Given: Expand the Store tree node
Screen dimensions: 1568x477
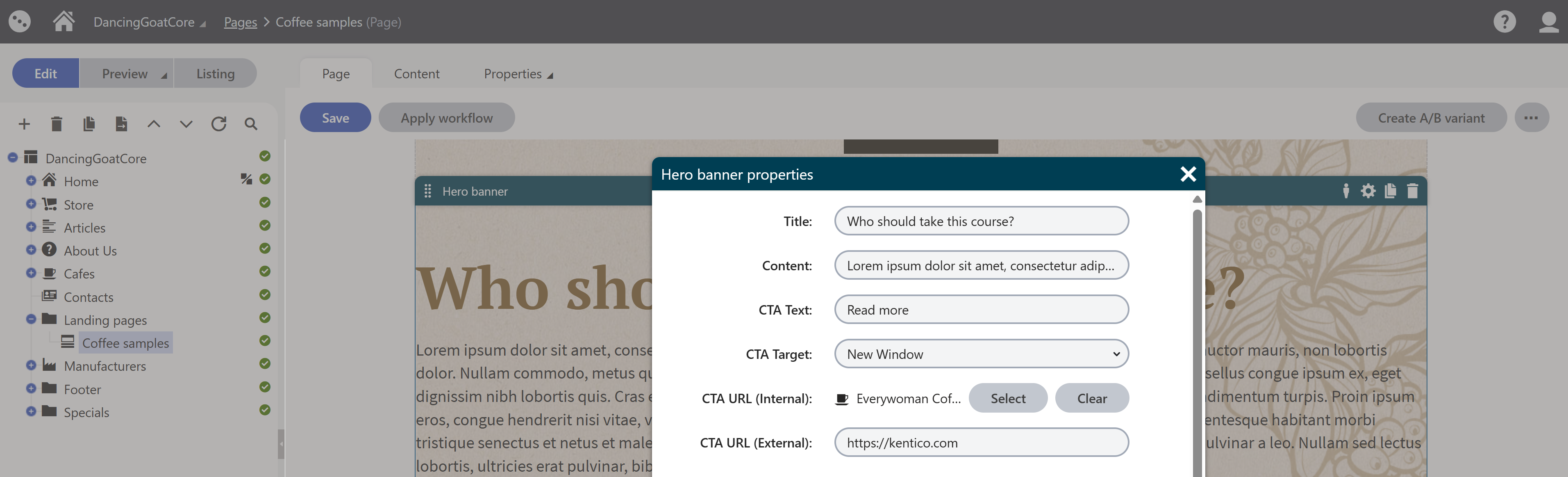Looking at the screenshot, I should point(31,204).
